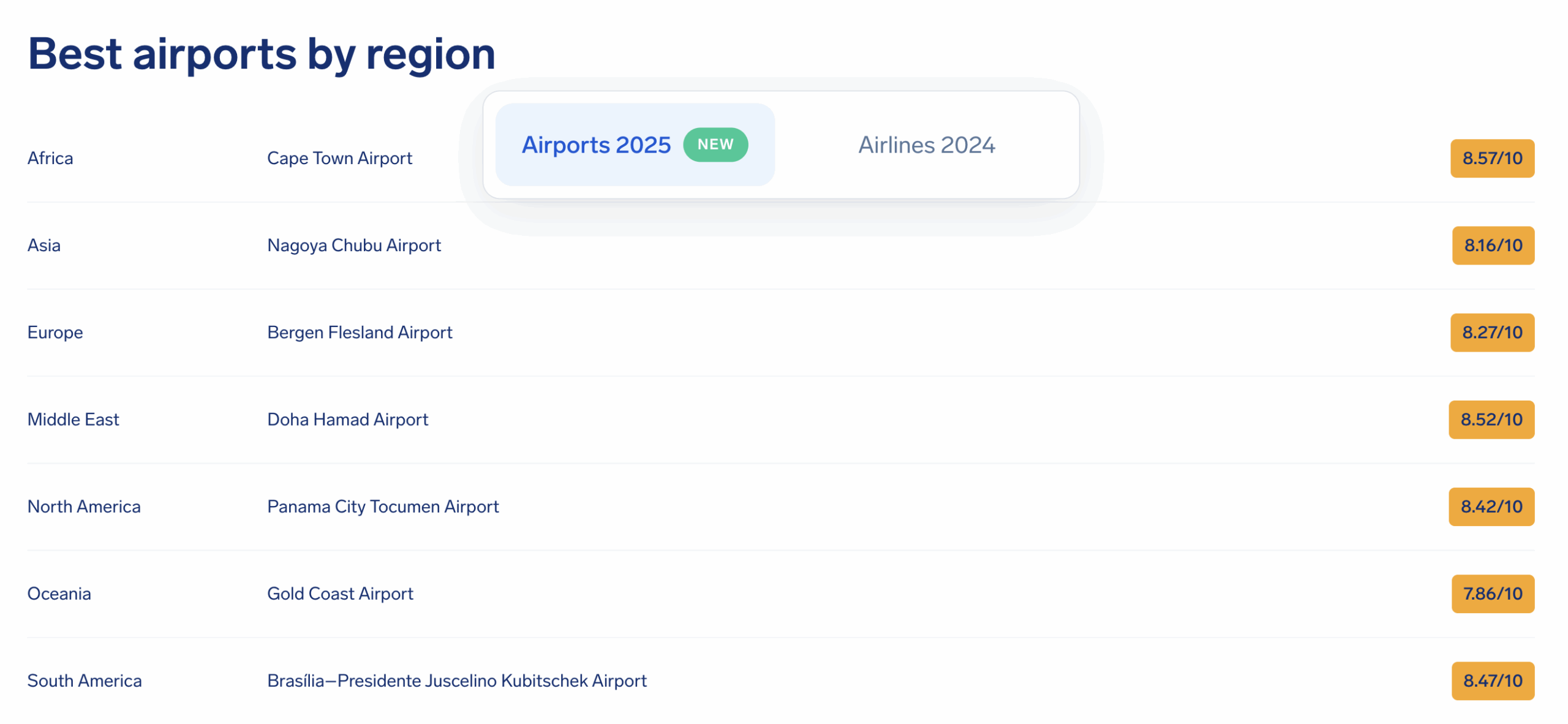Open the Nagoya Chubu Airport entry
Screen dimensions: 1568x724
(353, 246)
